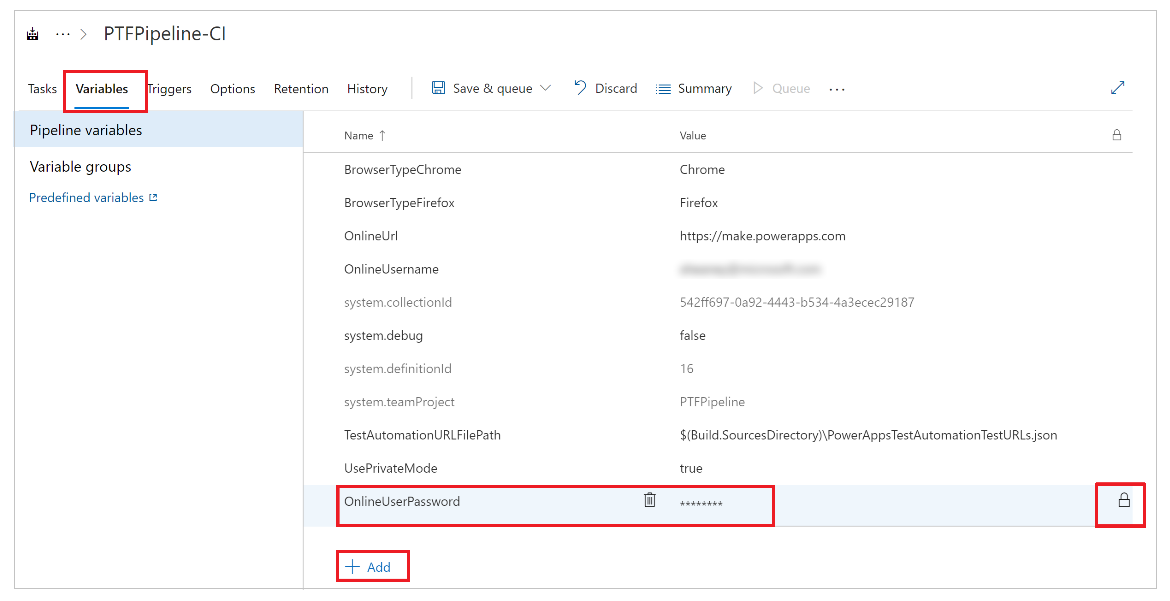
Task: Click the PTFPipeline-CI pipeline title
Action: pyautogui.click(x=165, y=34)
